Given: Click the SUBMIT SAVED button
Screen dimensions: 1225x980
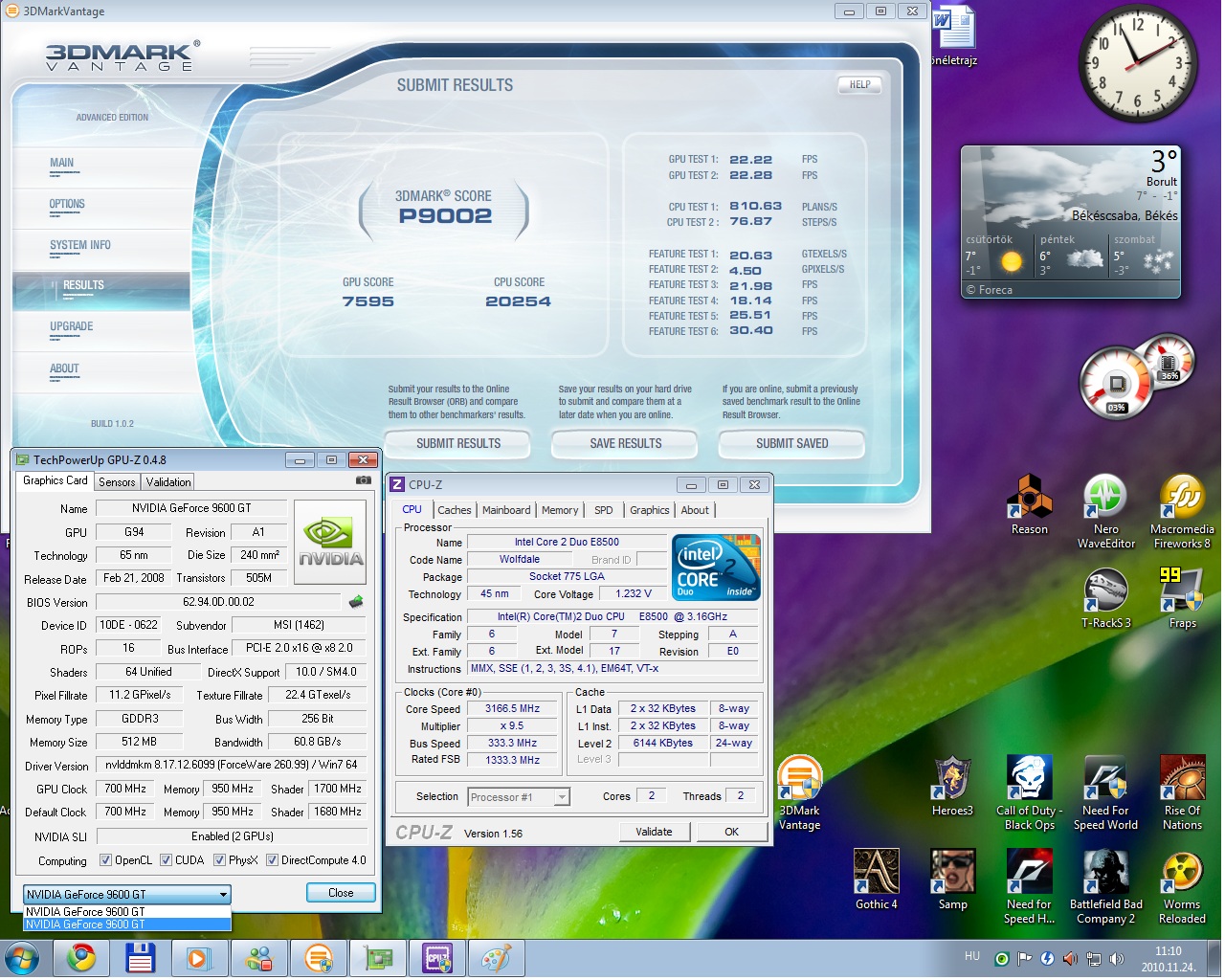Looking at the screenshot, I should (792, 443).
